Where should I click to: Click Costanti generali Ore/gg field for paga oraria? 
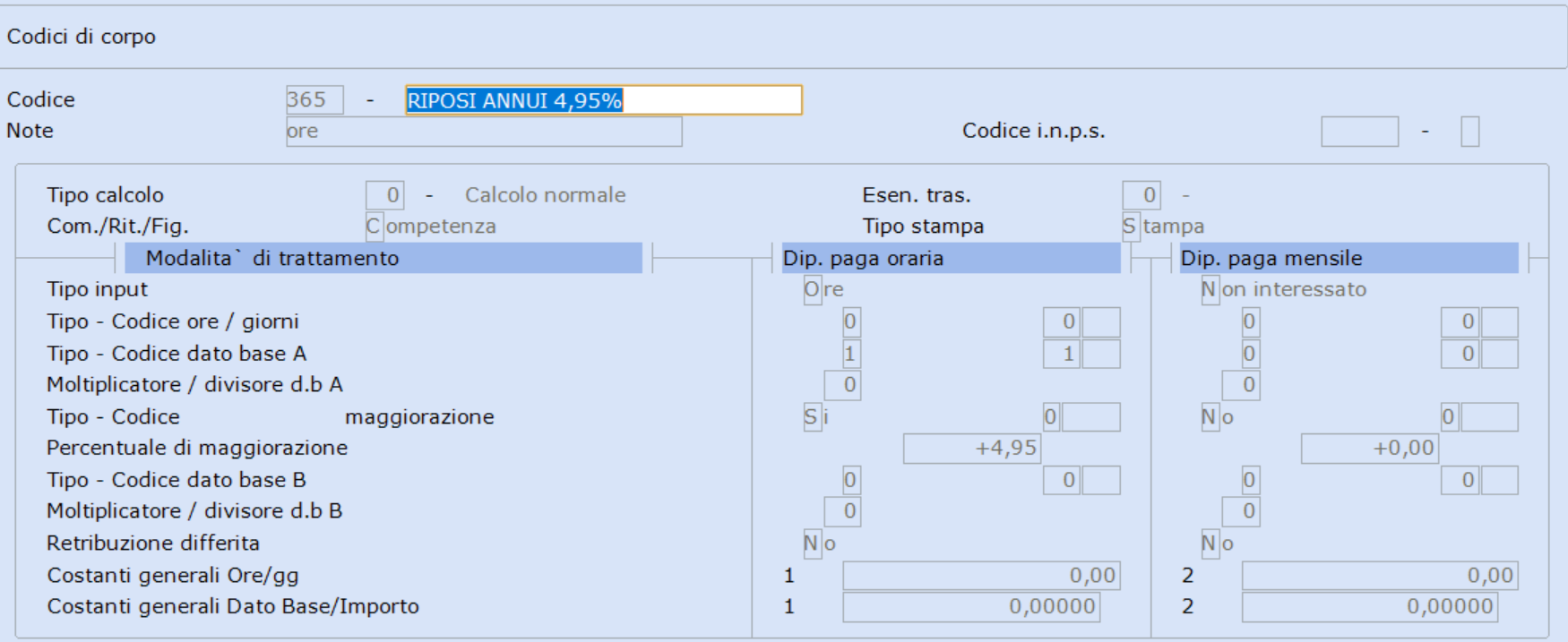[982, 576]
